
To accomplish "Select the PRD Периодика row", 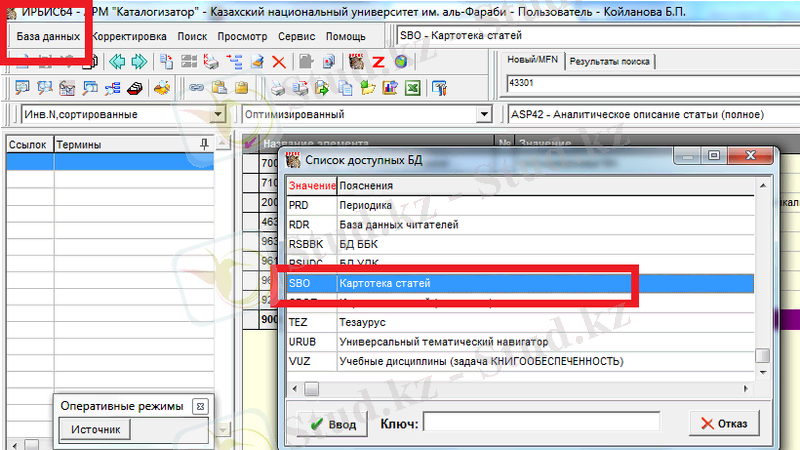I will pyautogui.click(x=520, y=205).
